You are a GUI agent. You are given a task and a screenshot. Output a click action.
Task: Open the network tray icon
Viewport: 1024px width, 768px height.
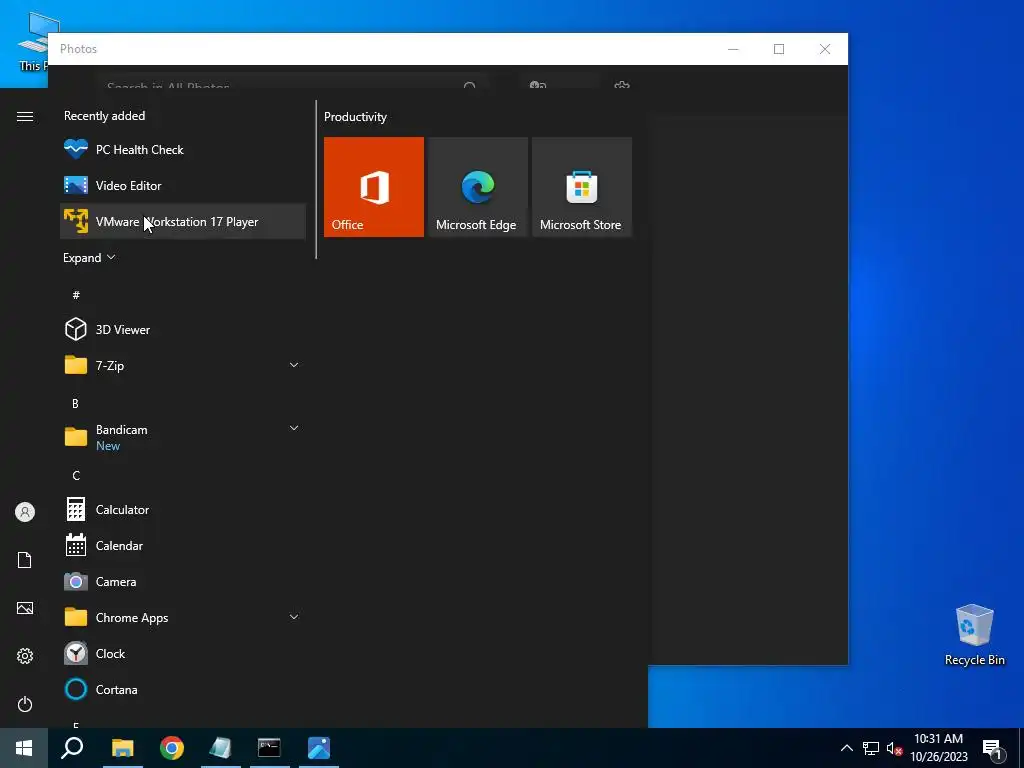click(x=871, y=748)
